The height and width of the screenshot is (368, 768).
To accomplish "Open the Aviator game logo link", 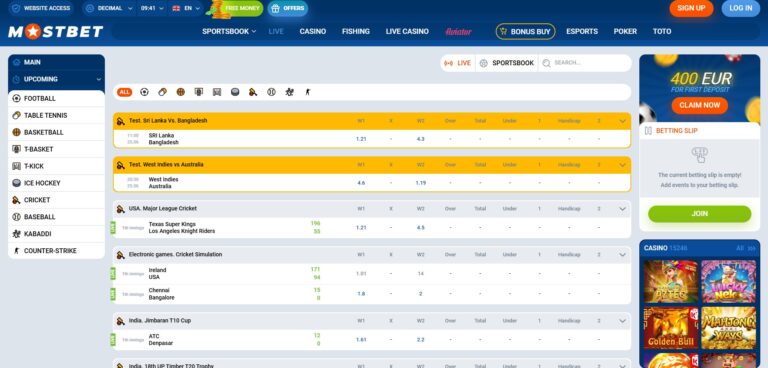I will pyautogui.click(x=458, y=32).
